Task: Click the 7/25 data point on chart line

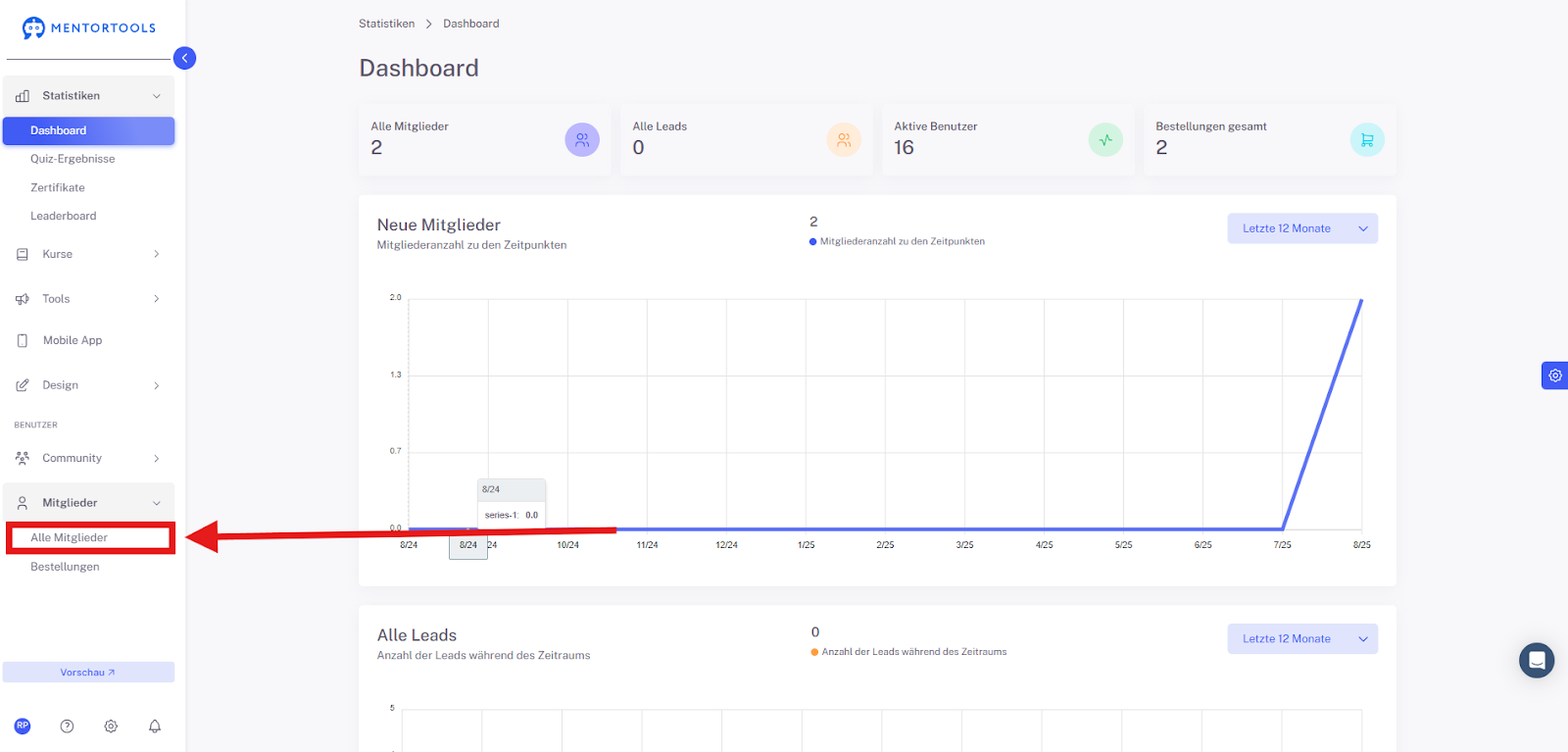Action: click(x=1282, y=529)
